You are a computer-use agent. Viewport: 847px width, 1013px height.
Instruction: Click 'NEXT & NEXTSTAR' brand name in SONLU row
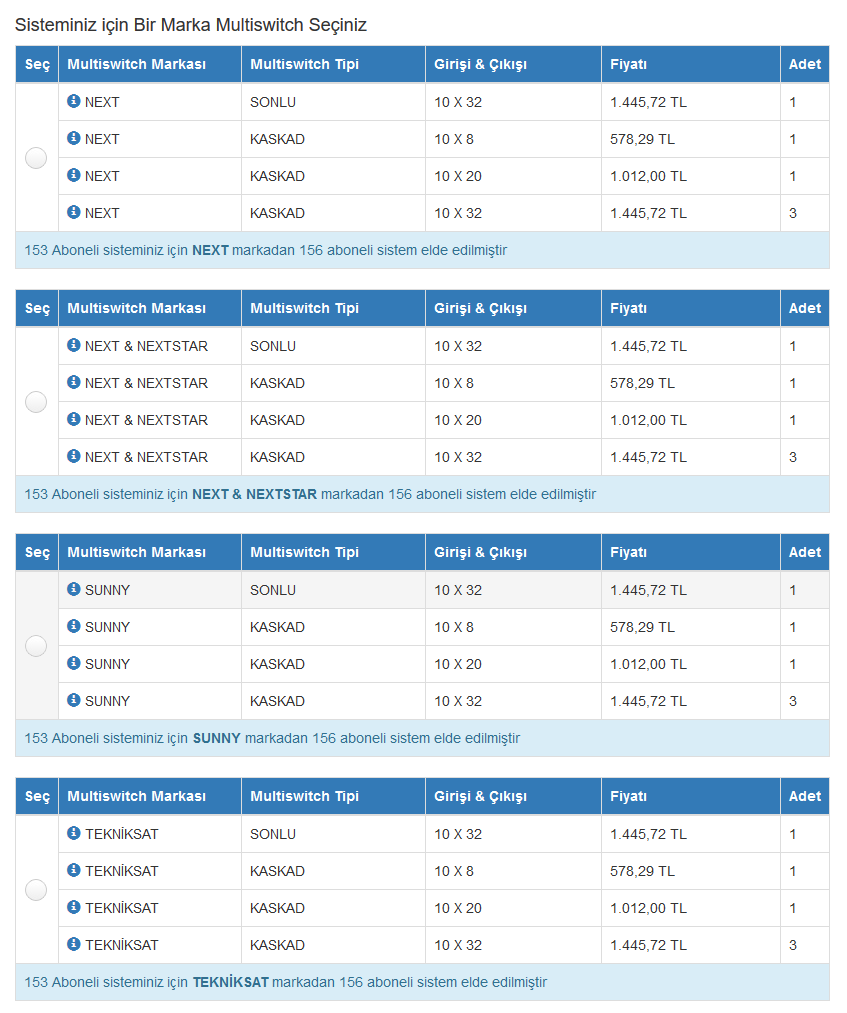point(147,346)
